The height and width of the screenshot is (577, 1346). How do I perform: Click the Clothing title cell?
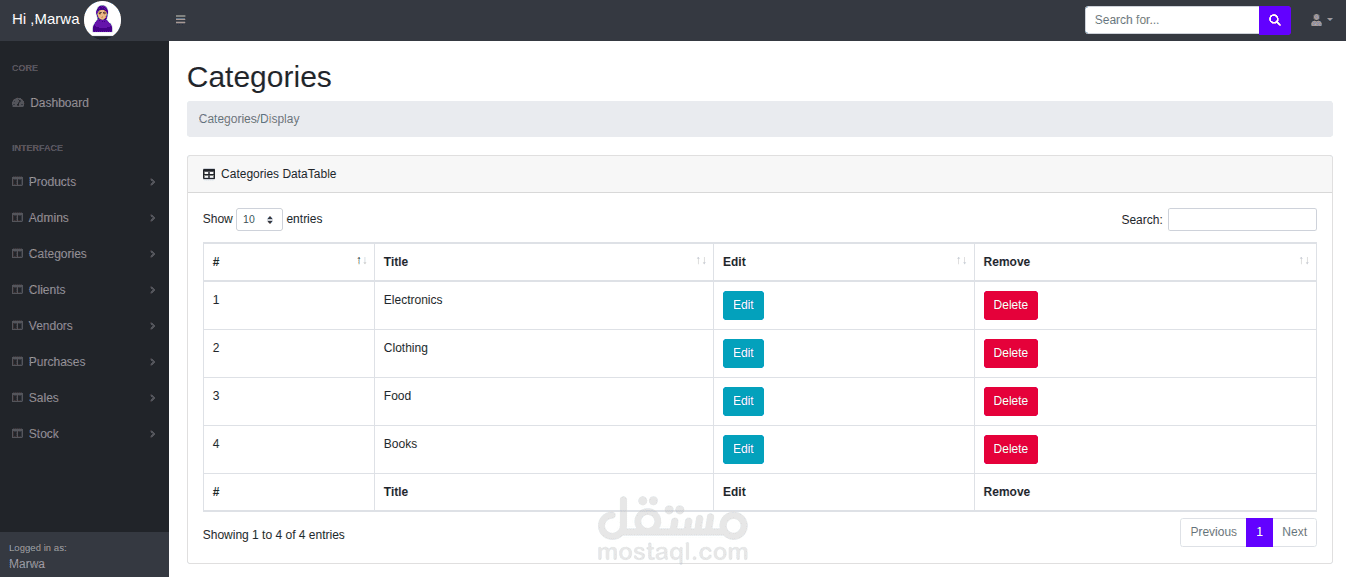[544, 353]
